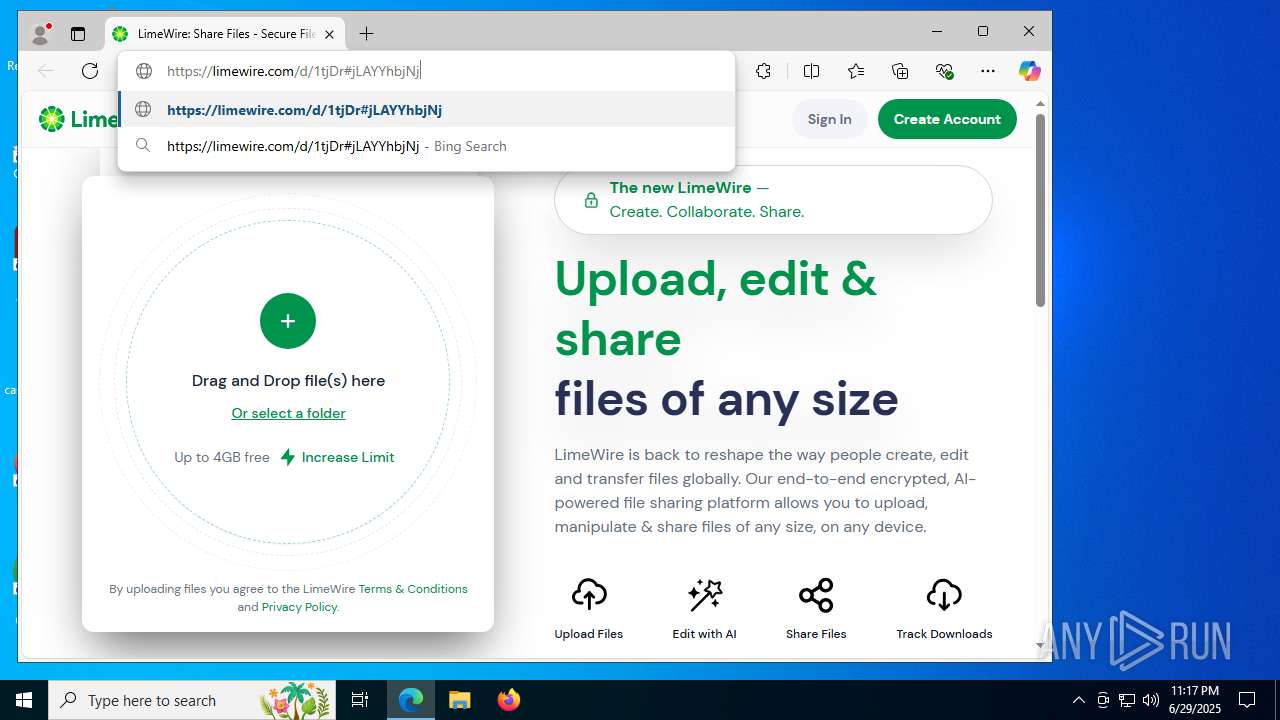The image size is (1280, 720).
Task: Click Or select a folder link
Action: click(x=288, y=413)
